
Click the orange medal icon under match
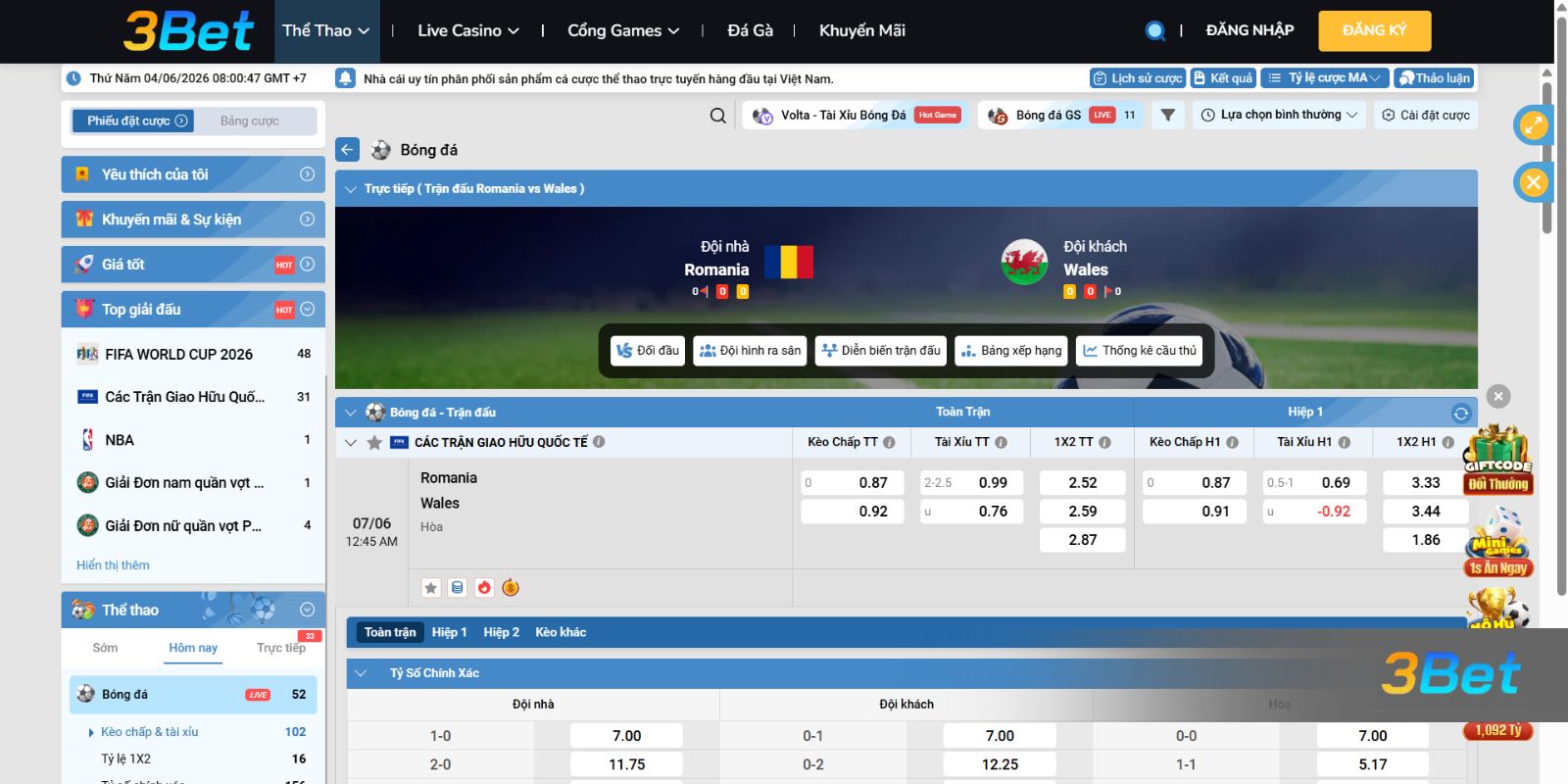[511, 588]
